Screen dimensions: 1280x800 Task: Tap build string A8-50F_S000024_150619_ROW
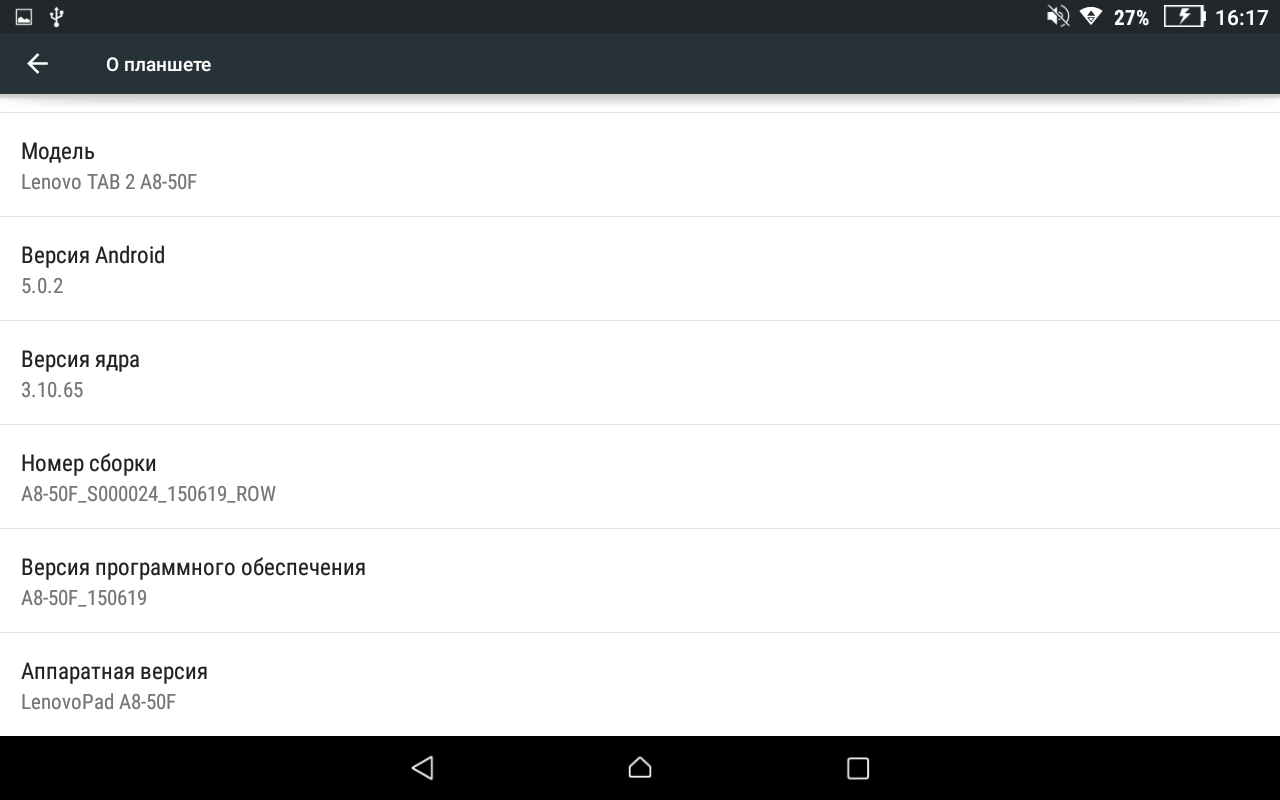[x=148, y=494]
